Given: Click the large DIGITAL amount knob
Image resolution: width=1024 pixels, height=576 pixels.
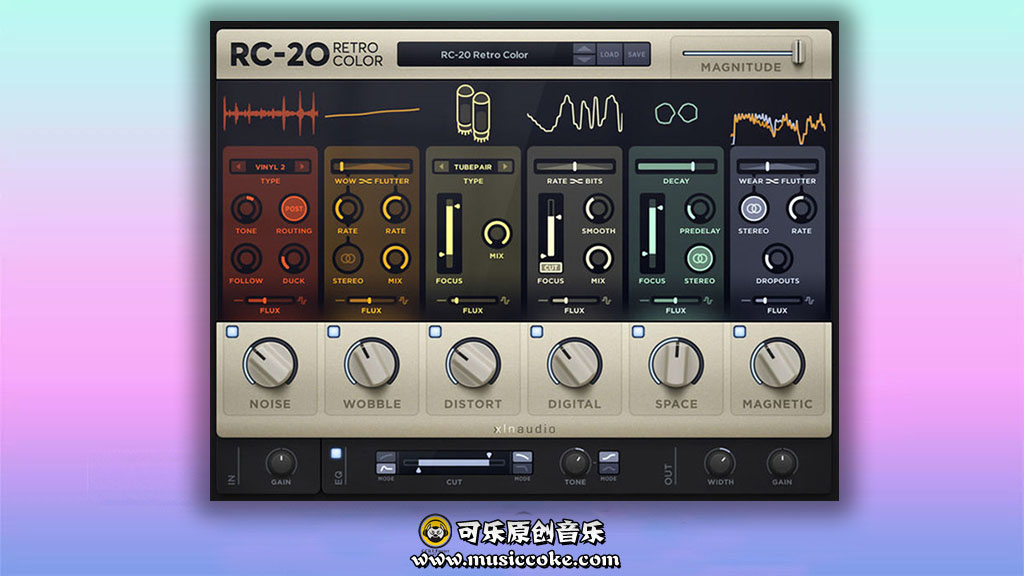Looking at the screenshot, I should [x=575, y=364].
